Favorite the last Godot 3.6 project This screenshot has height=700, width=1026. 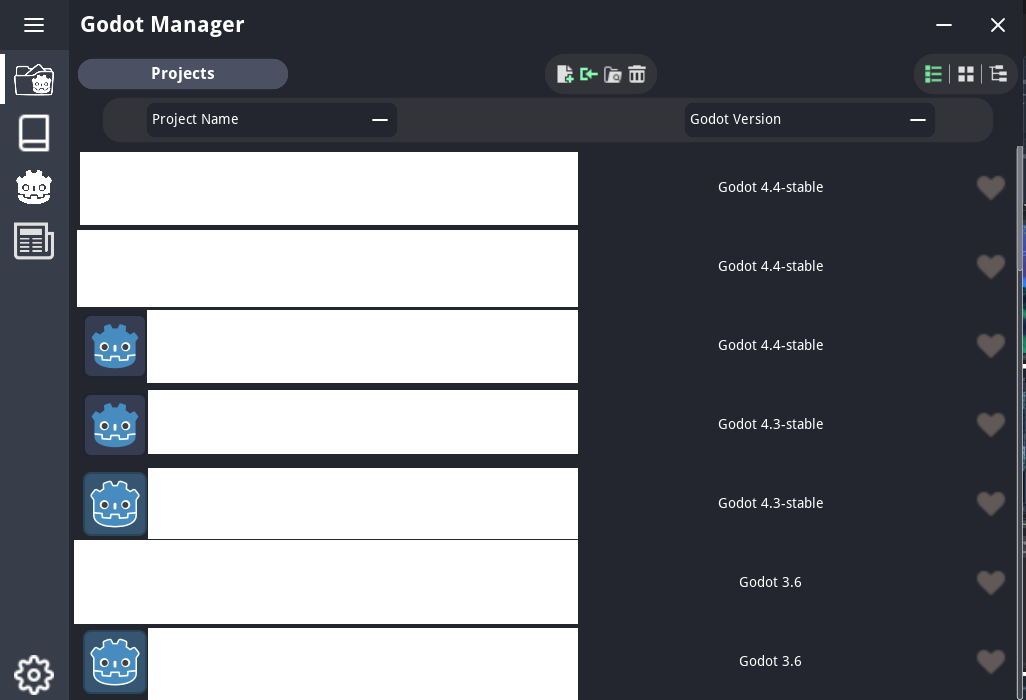(x=991, y=661)
